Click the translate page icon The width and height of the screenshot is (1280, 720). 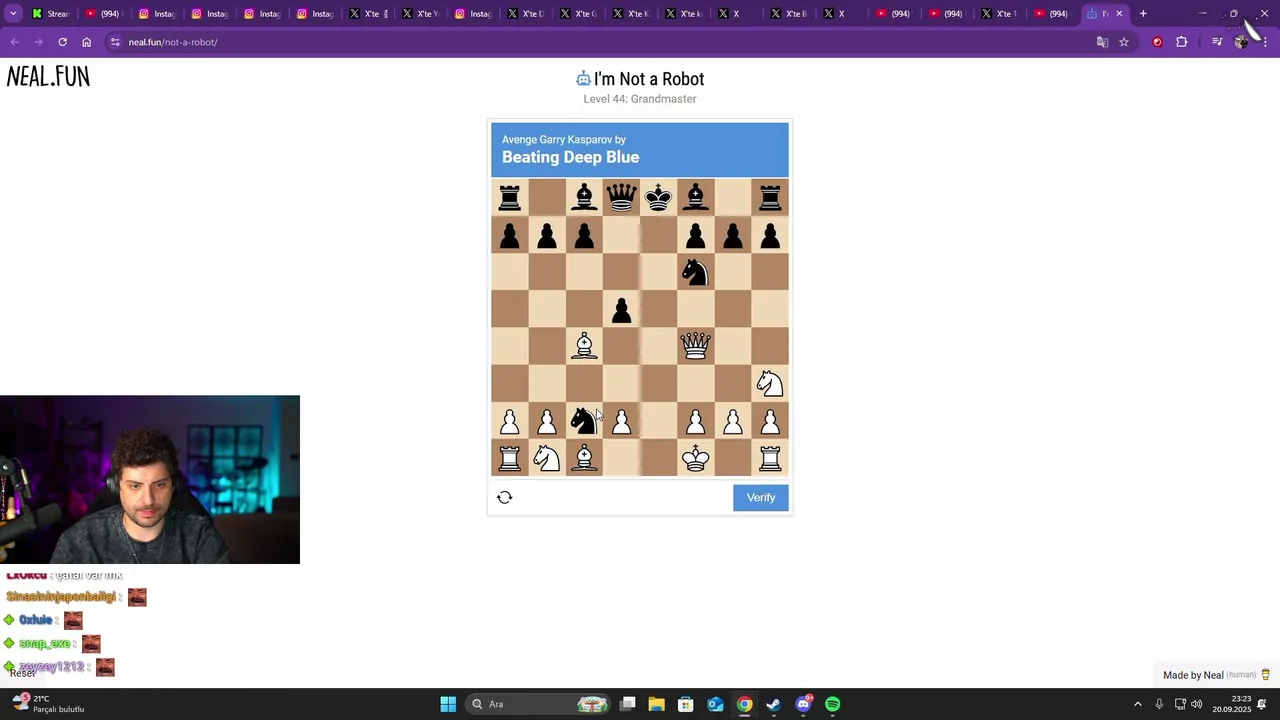tap(1102, 42)
